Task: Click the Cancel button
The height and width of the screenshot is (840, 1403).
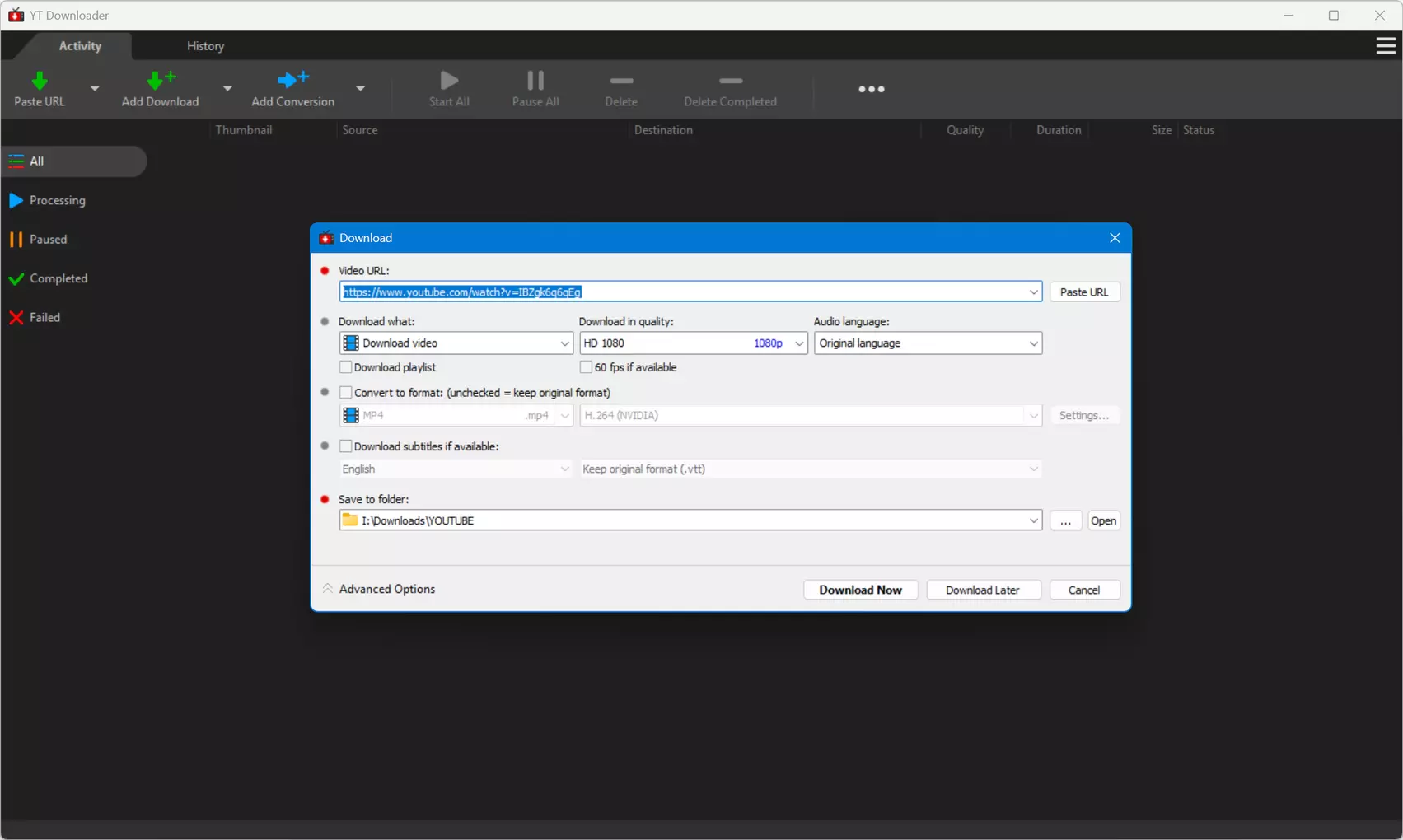Action: pyautogui.click(x=1084, y=590)
